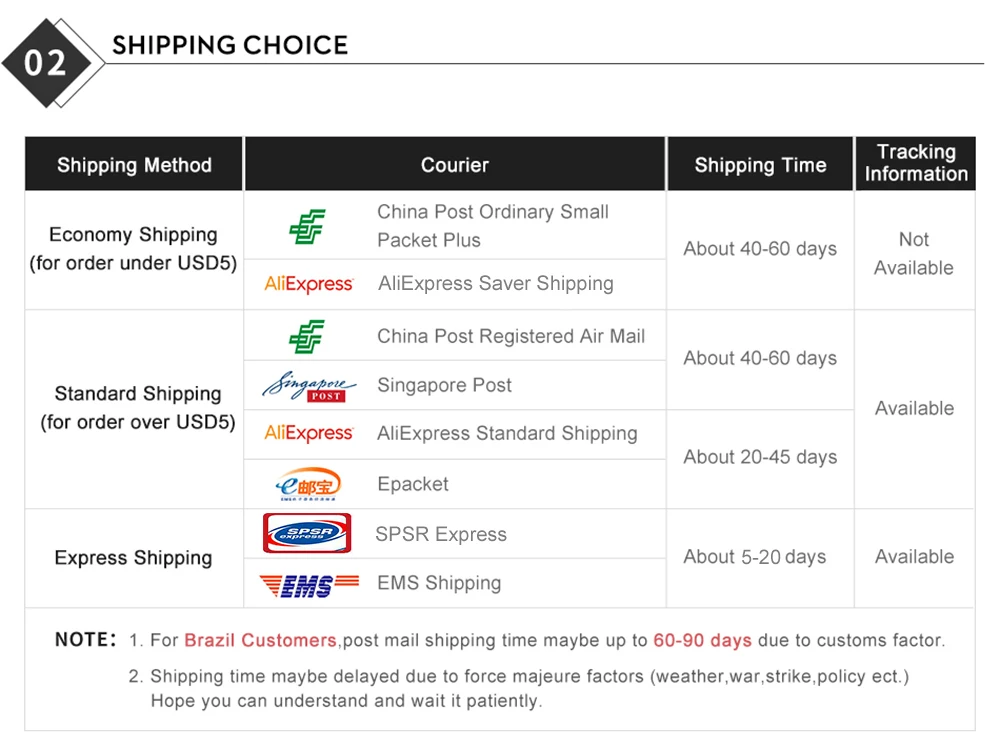Click the Singapore Post logo
Image resolution: width=1000 pixels, height=748 pixels.
309,386
